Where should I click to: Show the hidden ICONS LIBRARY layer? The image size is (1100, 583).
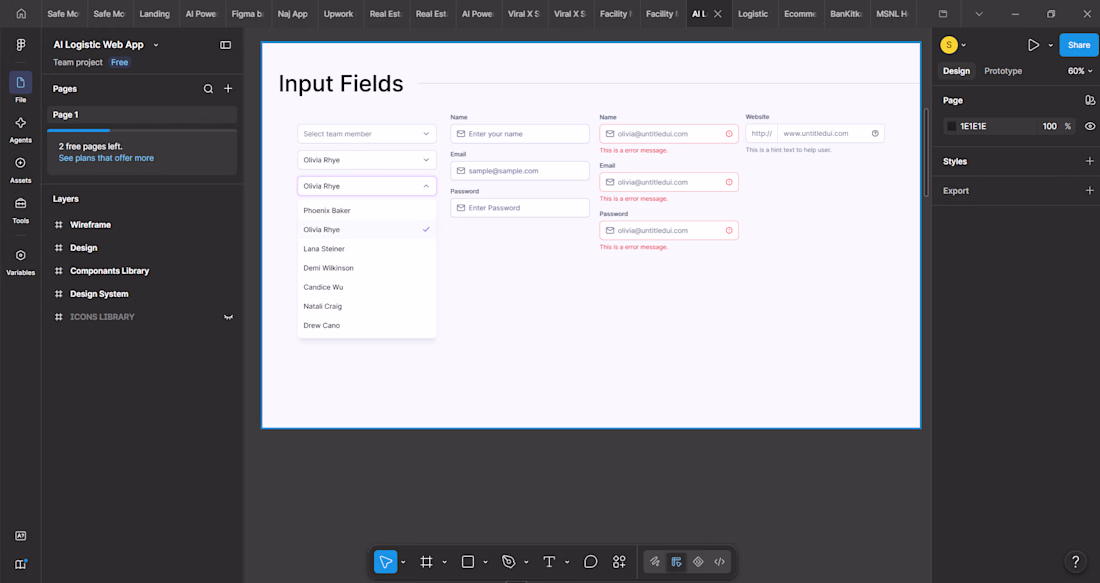228,317
